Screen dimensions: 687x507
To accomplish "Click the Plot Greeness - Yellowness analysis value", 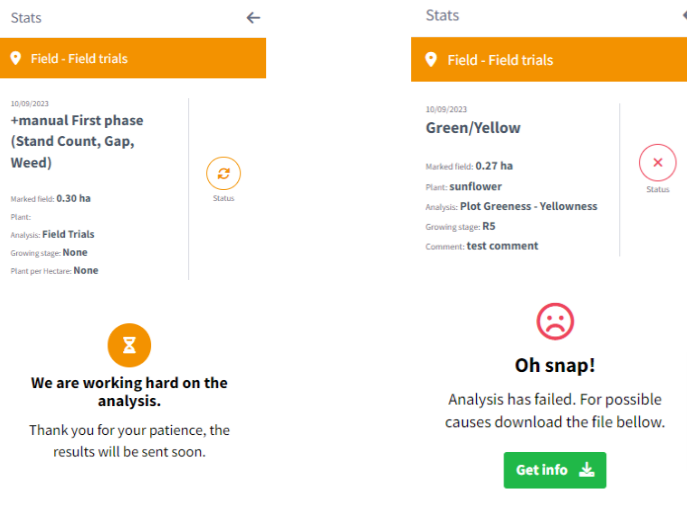I will pyautogui.click(x=528, y=206).
